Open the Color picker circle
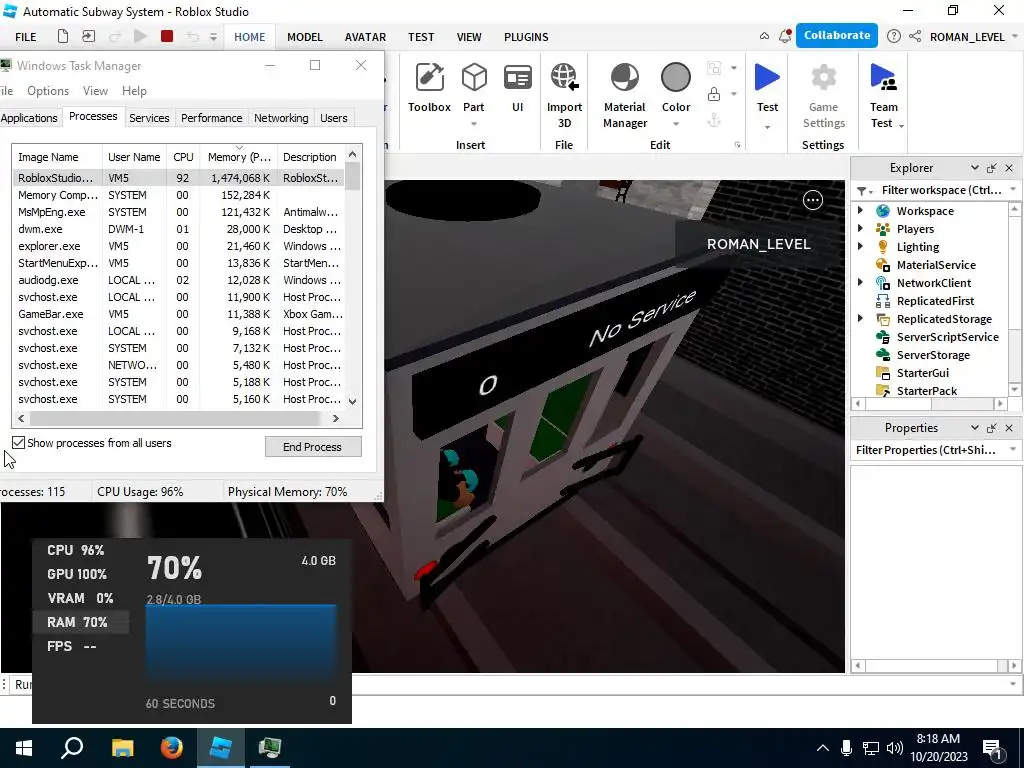This screenshot has width=1024, height=768. (x=675, y=78)
